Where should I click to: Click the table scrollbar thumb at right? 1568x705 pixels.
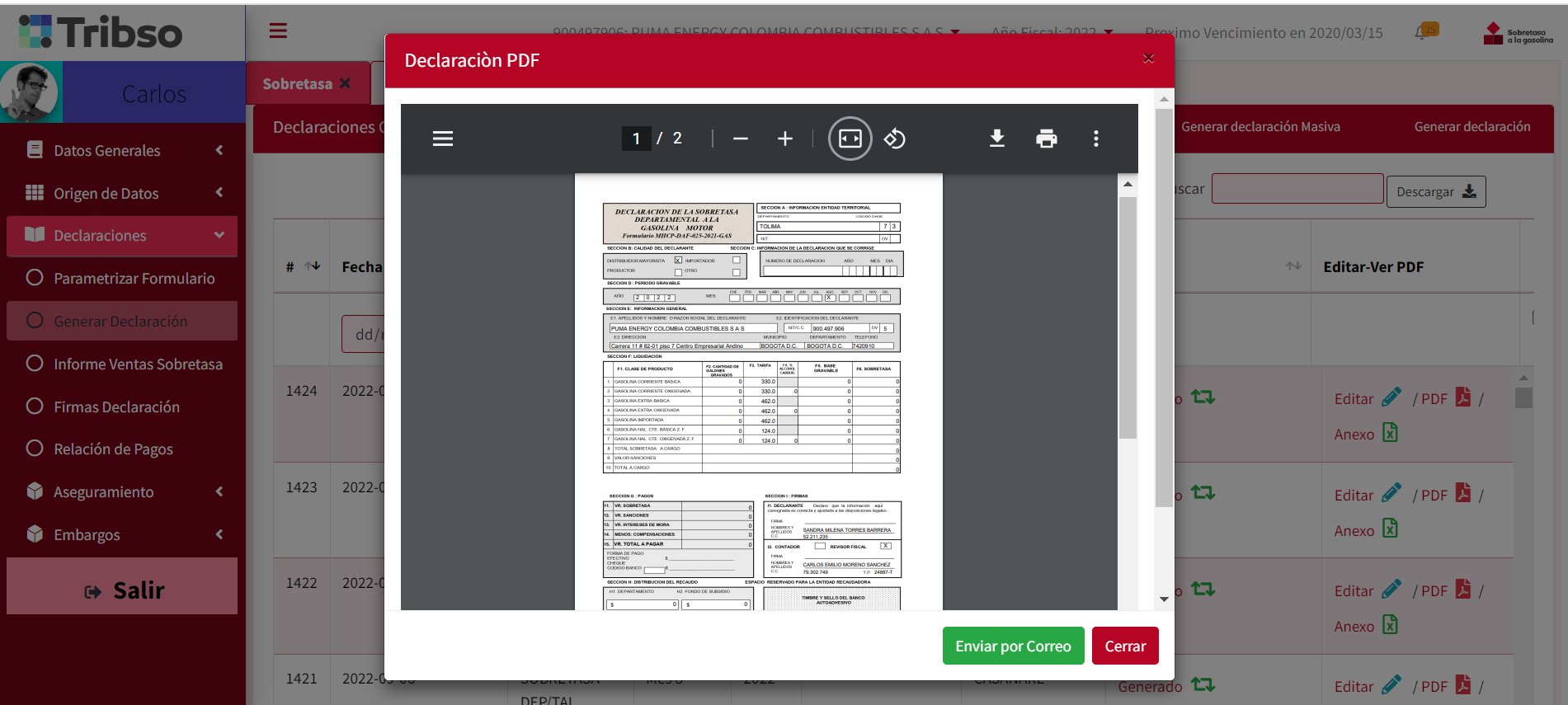(1523, 397)
